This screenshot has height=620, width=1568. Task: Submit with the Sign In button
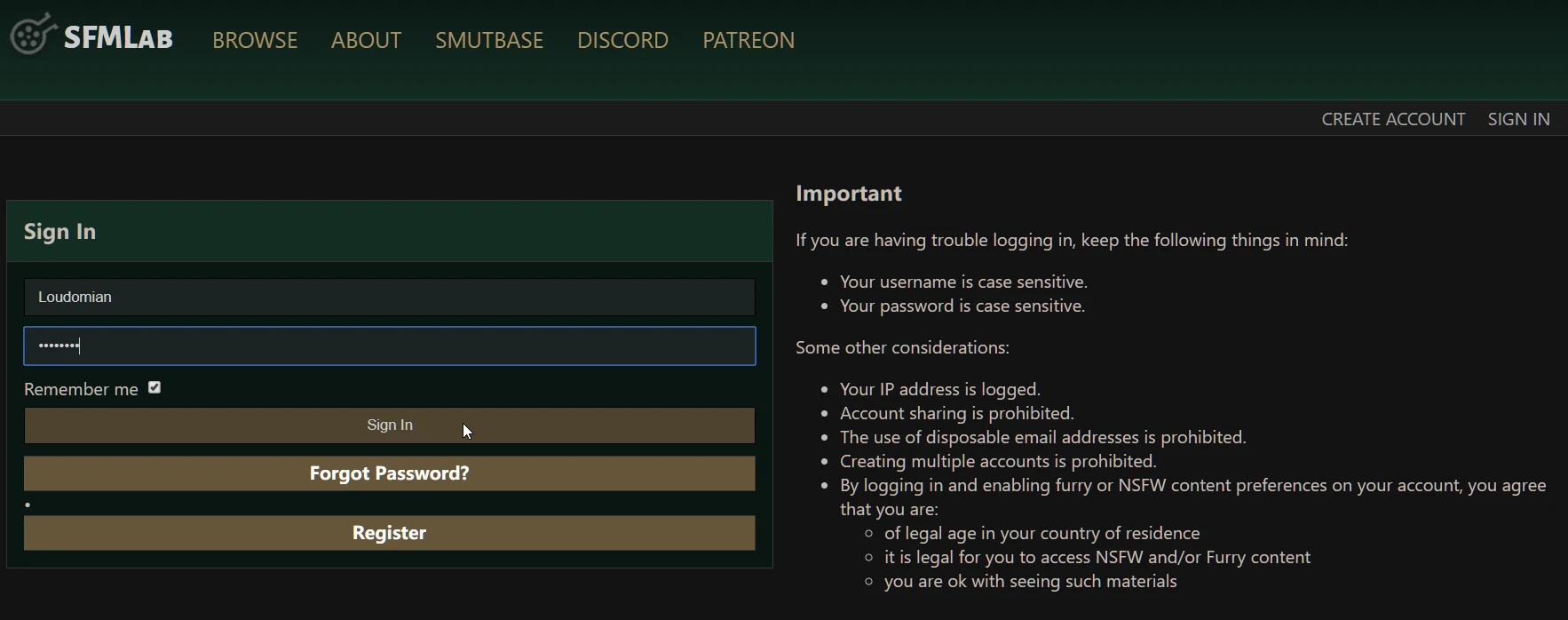(390, 425)
